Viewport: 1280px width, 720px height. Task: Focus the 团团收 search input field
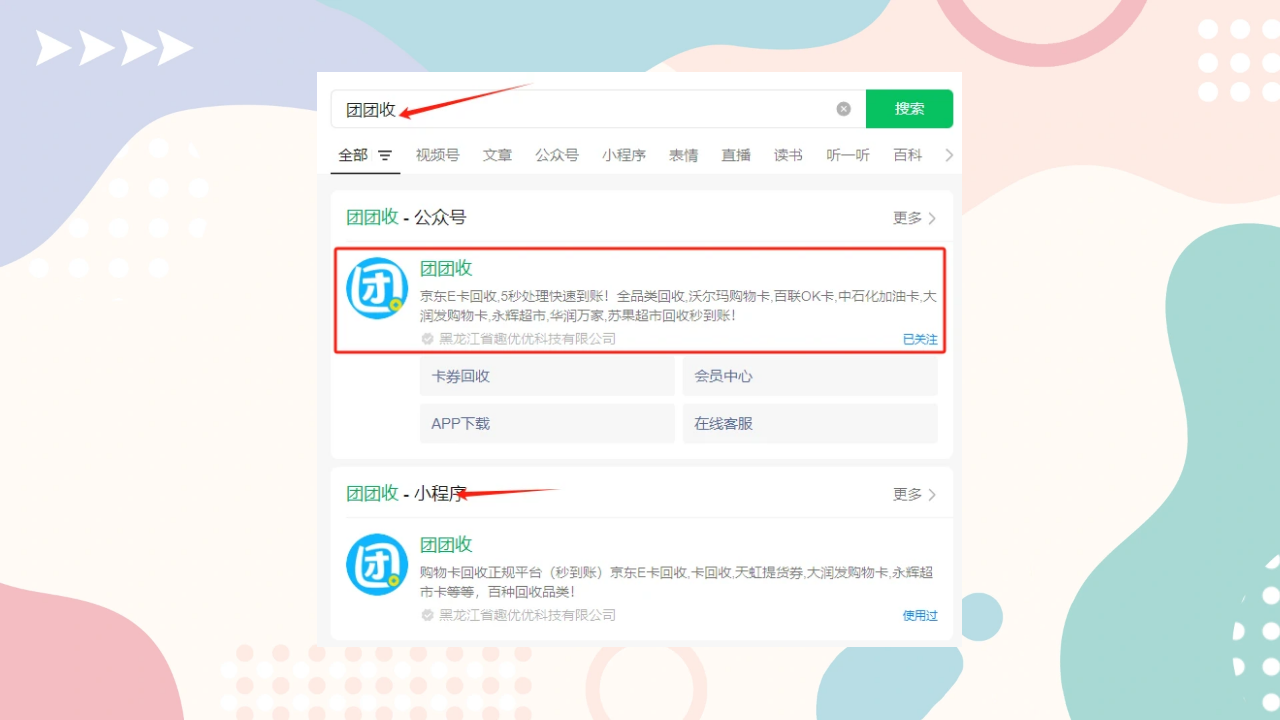598,109
